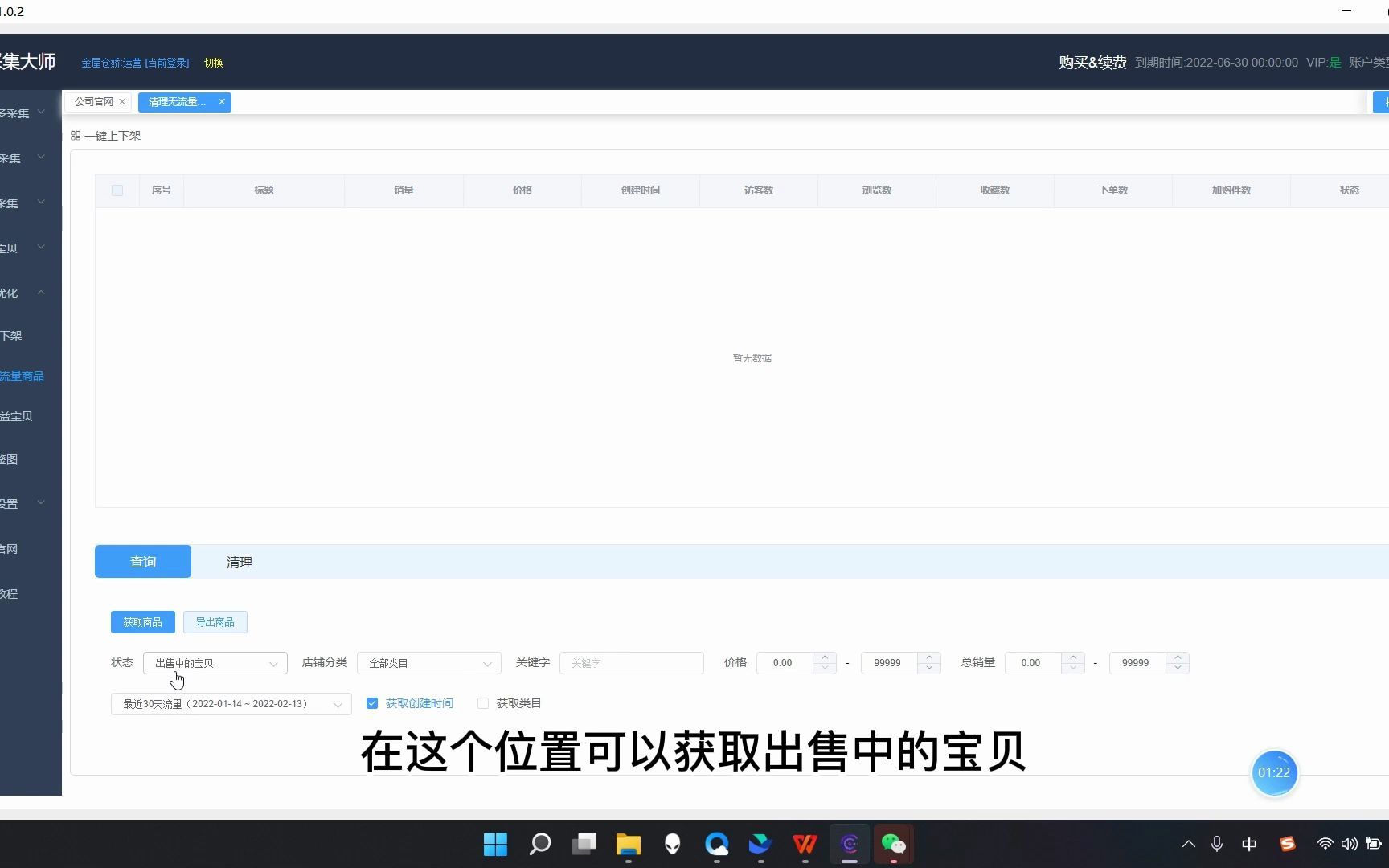This screenshot has width=1389, height=868.
Task: Click the maximum 总销量 field showing 99999
Action: point(1137,663)
